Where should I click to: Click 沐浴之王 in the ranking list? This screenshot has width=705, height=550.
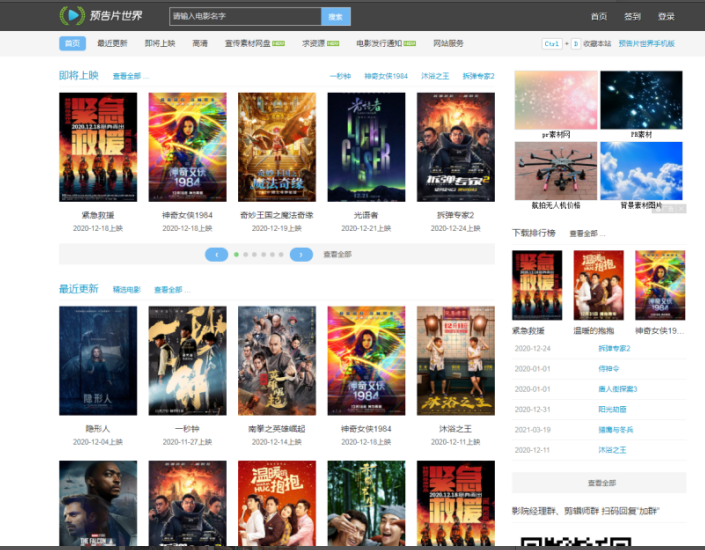(x=612, y=450)
